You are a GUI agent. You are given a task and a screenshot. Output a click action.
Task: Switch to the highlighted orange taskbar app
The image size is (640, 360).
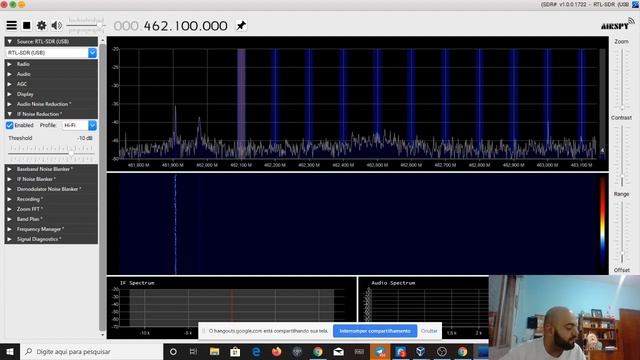click(380, 351)
